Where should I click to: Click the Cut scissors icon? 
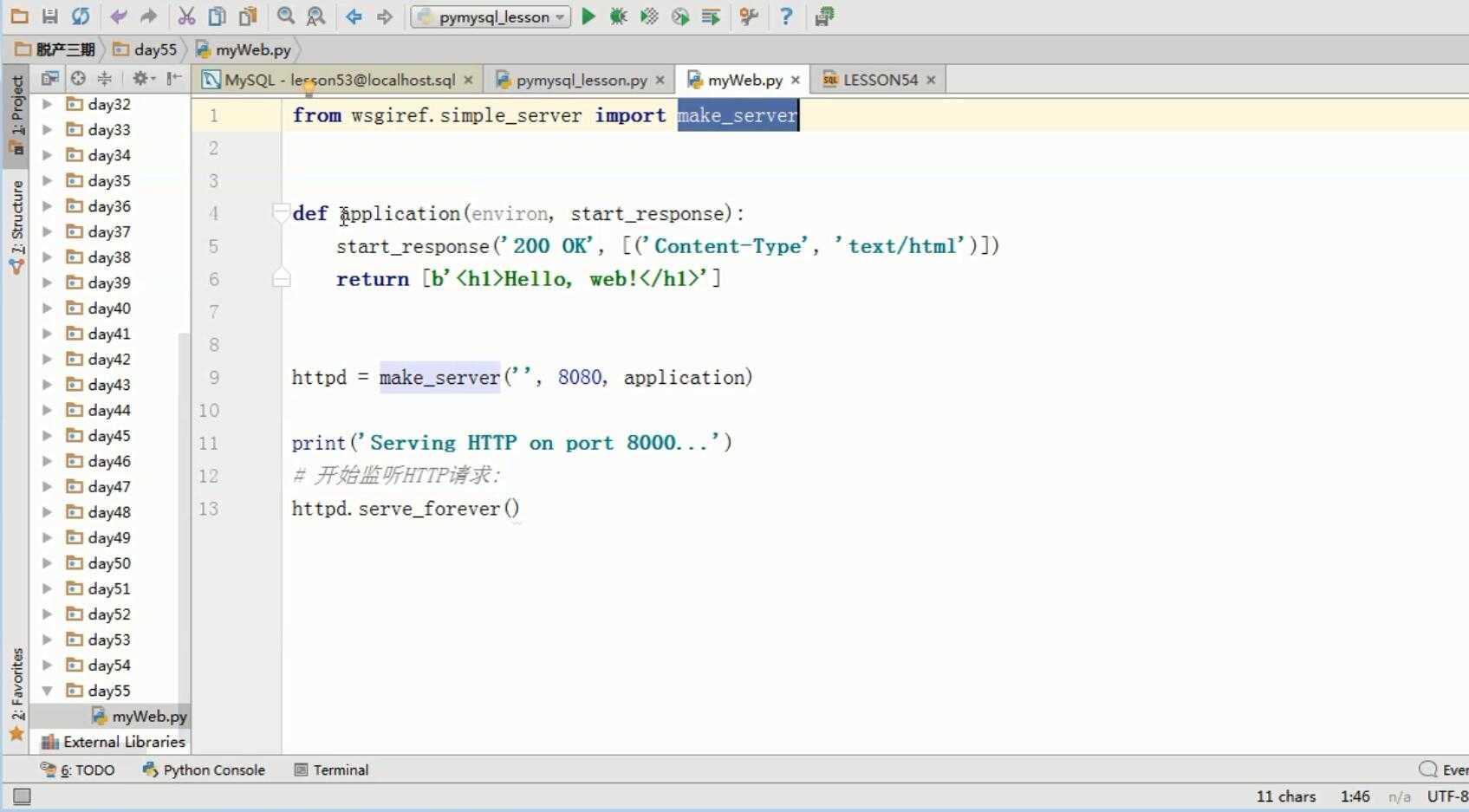[186, 16]
